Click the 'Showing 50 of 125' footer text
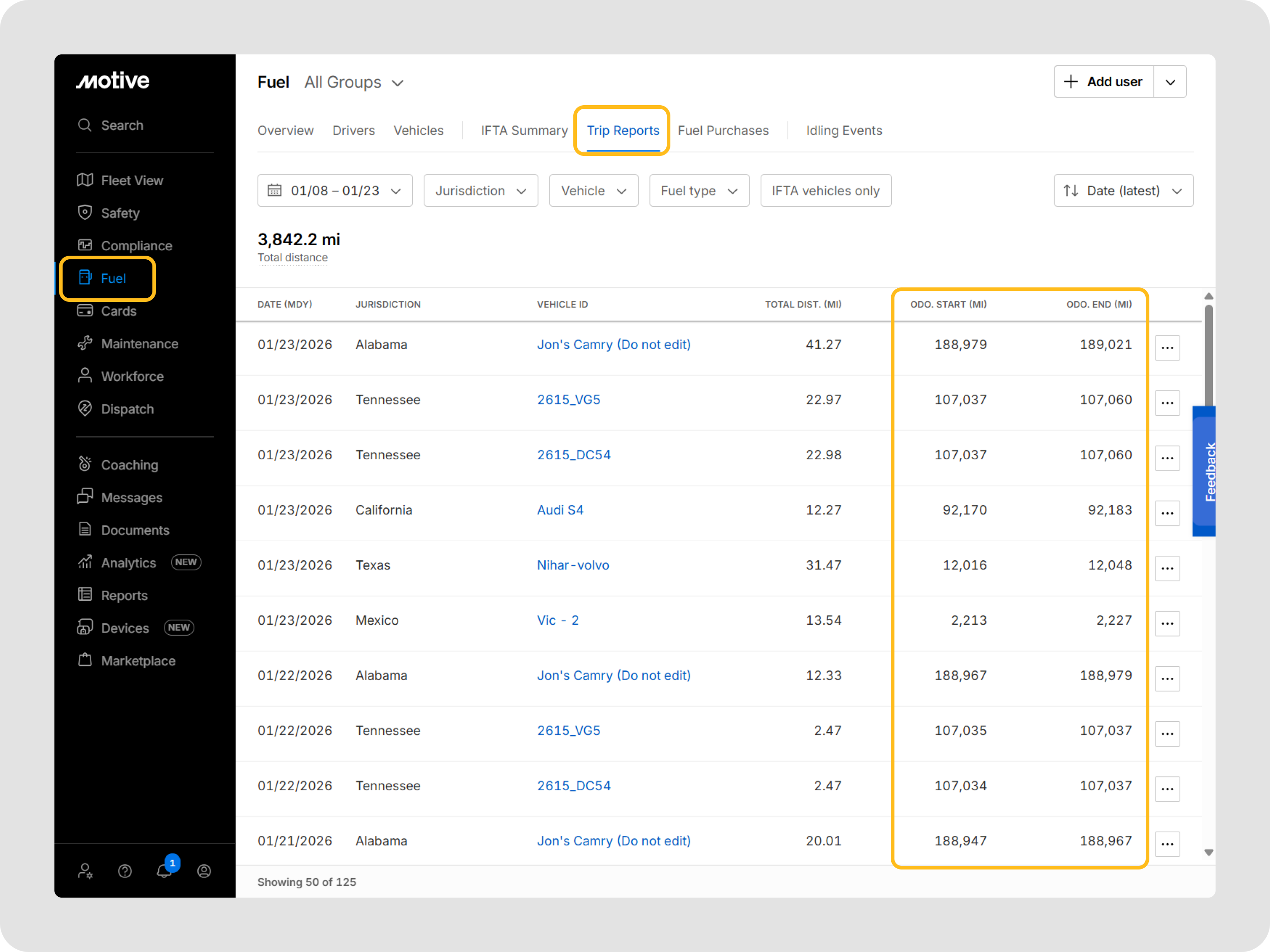The height and width of the screenshot is (952, 1270). [x=307, y=882]
